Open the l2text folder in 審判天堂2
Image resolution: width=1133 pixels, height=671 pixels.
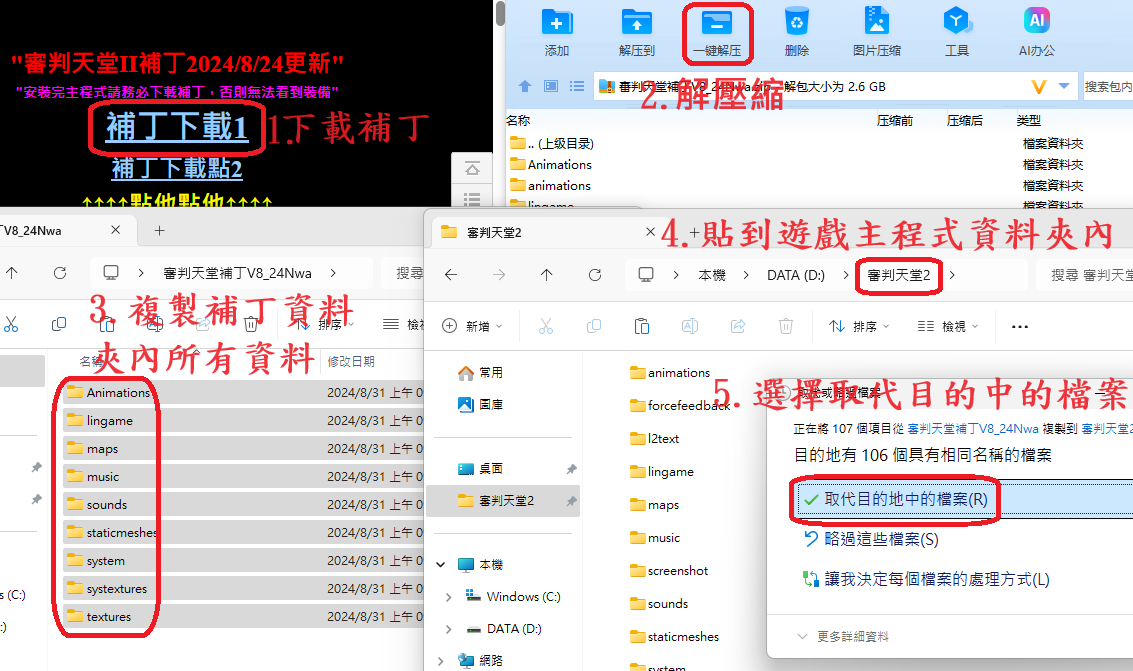655,438
